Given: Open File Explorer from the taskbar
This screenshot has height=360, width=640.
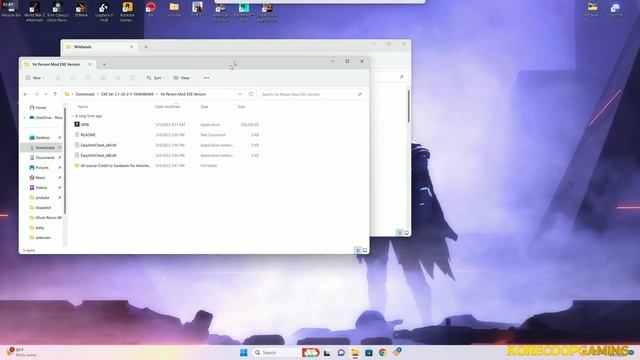Looking at the screenshot, I should (355, 352).
